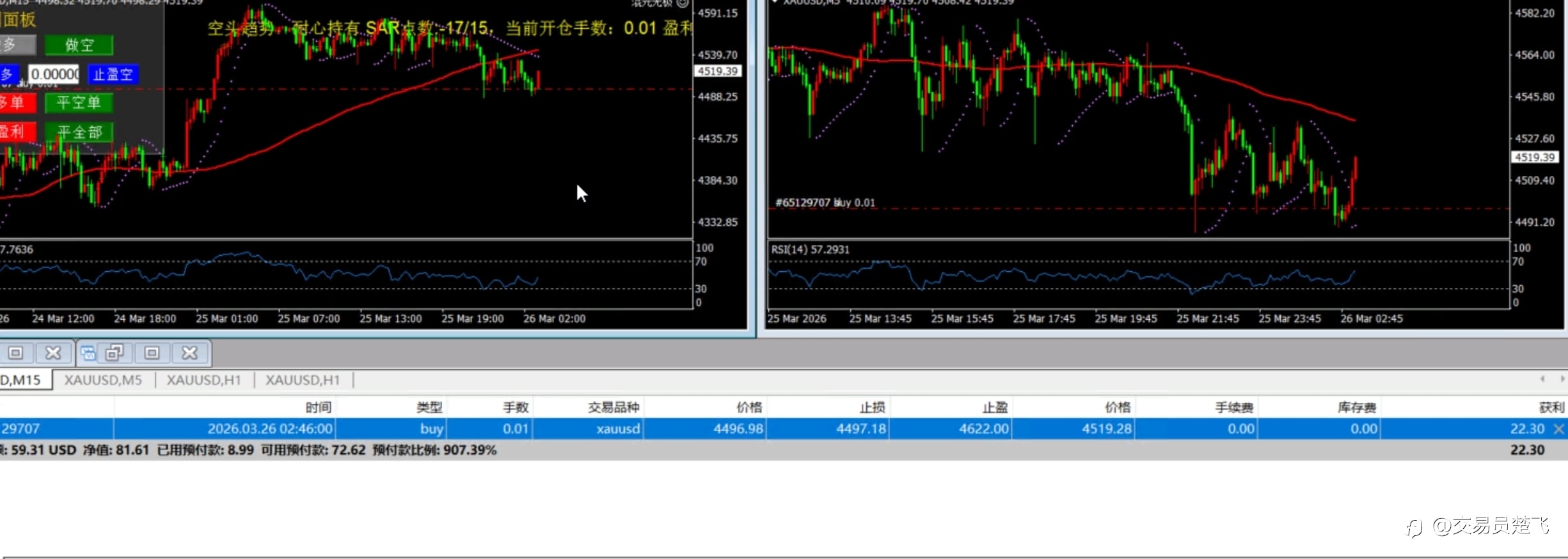Click the 库存费 column header

1357,407
